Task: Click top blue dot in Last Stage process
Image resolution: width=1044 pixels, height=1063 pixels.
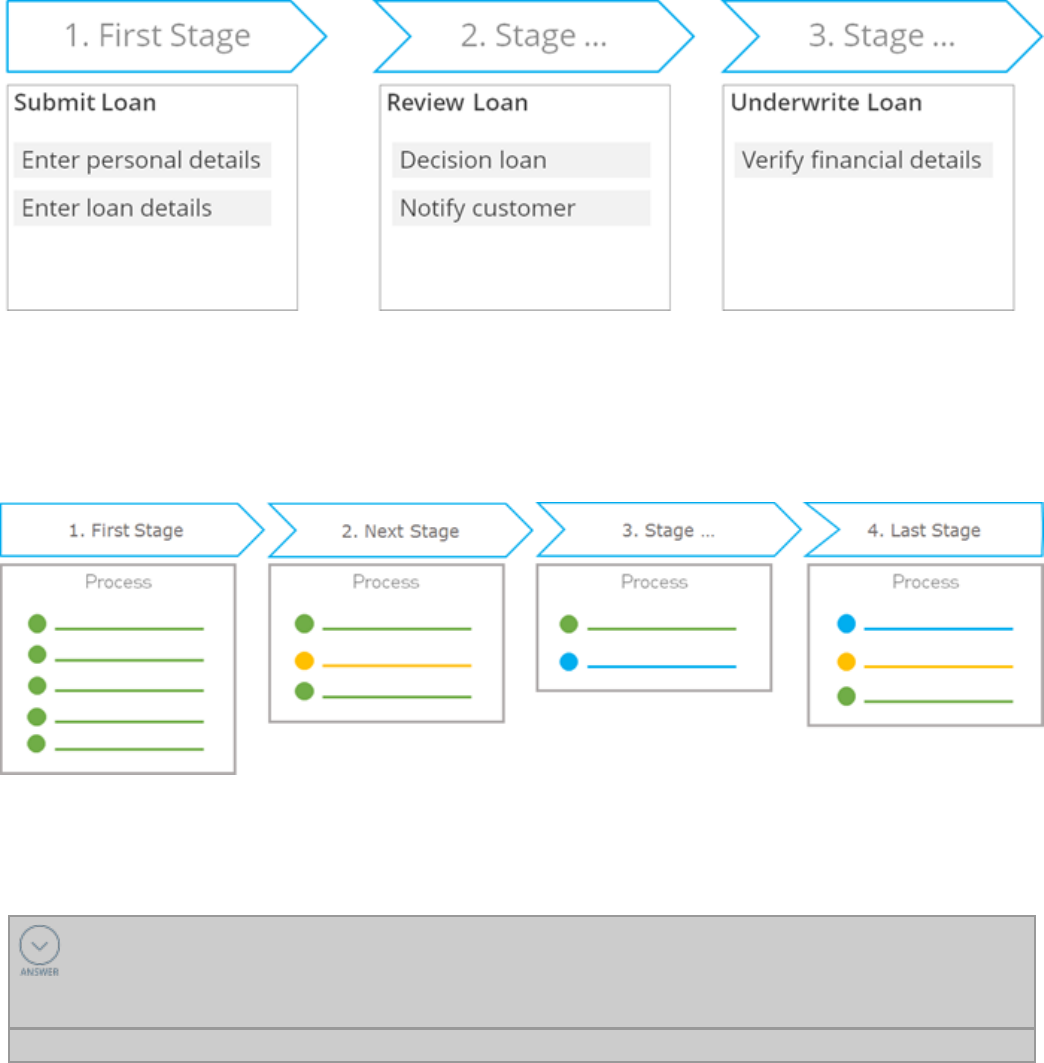Action: pyautogui.click(x=846, y=624)
